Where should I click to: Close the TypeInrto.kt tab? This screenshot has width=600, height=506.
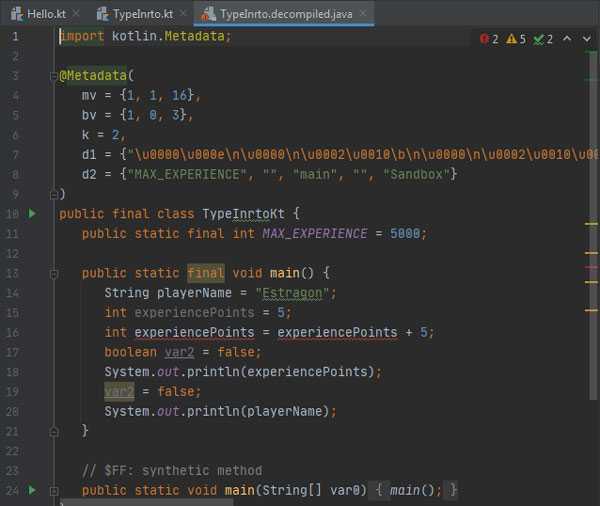coord(184,13)
